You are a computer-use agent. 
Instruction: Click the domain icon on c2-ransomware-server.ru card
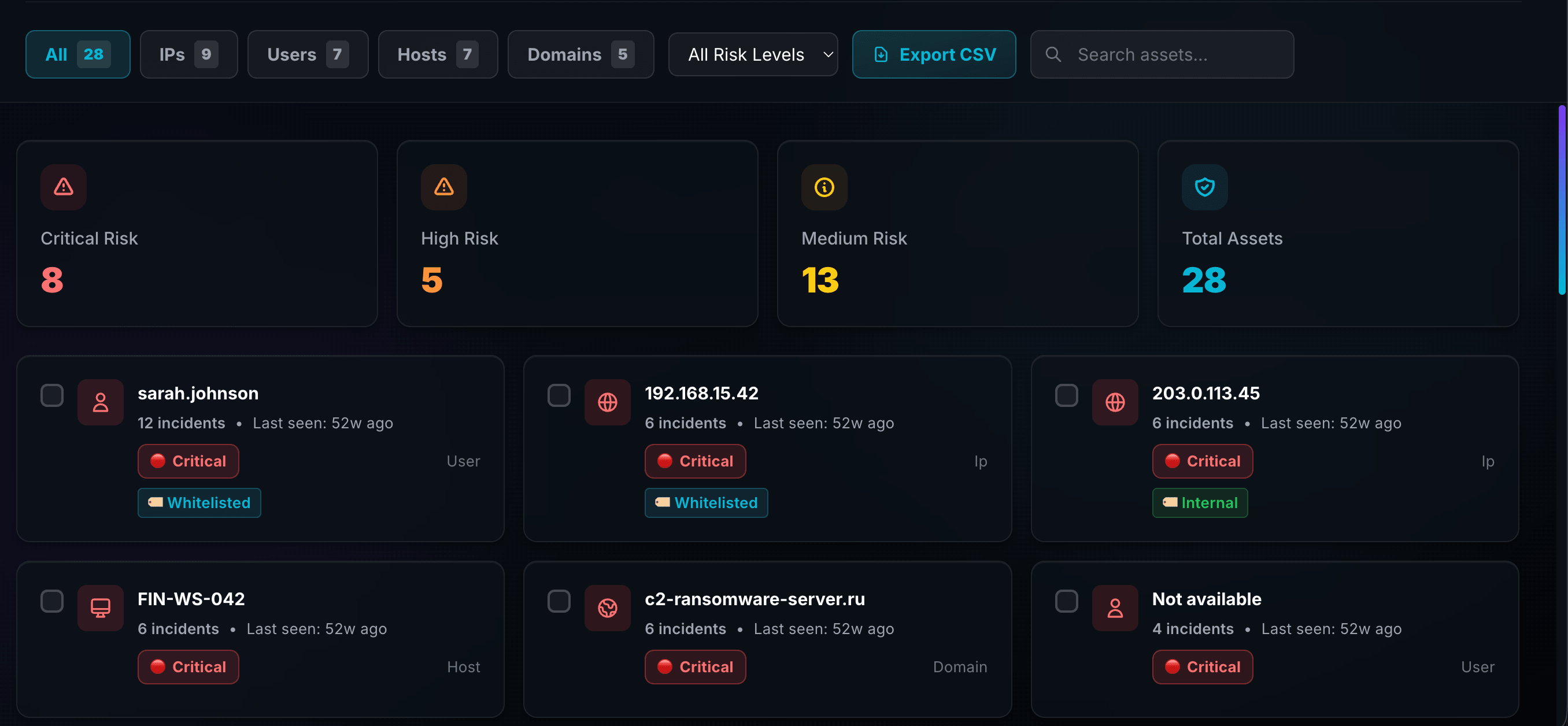tap(607, 608)
